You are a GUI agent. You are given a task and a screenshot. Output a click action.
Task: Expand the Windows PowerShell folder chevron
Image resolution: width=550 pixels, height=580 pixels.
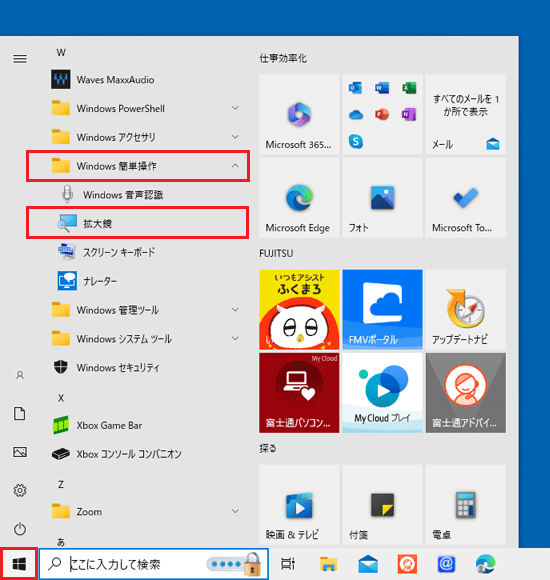pyautogui.click(x=235, y=108)
